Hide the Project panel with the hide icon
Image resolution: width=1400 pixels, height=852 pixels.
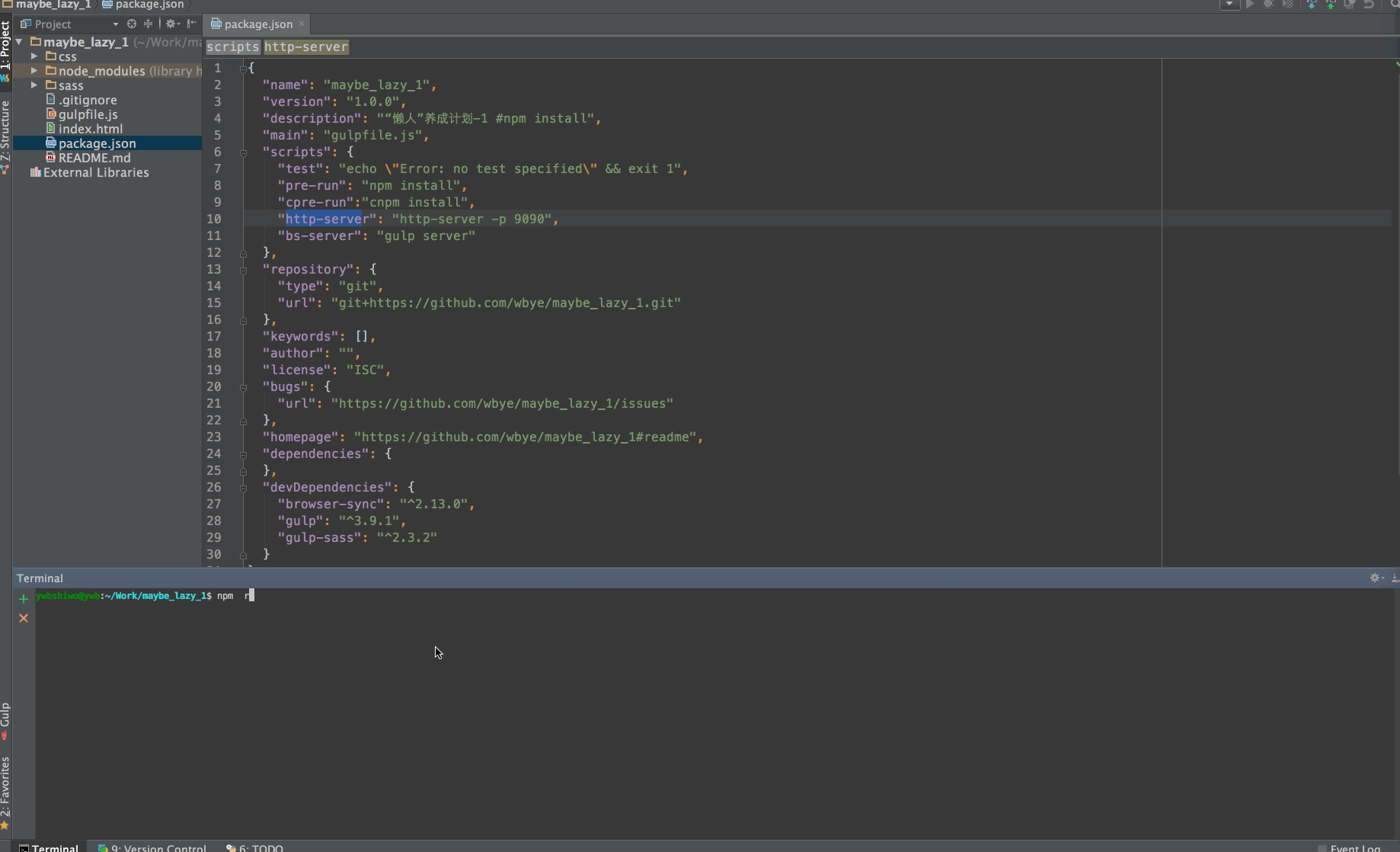coord(192,24)
